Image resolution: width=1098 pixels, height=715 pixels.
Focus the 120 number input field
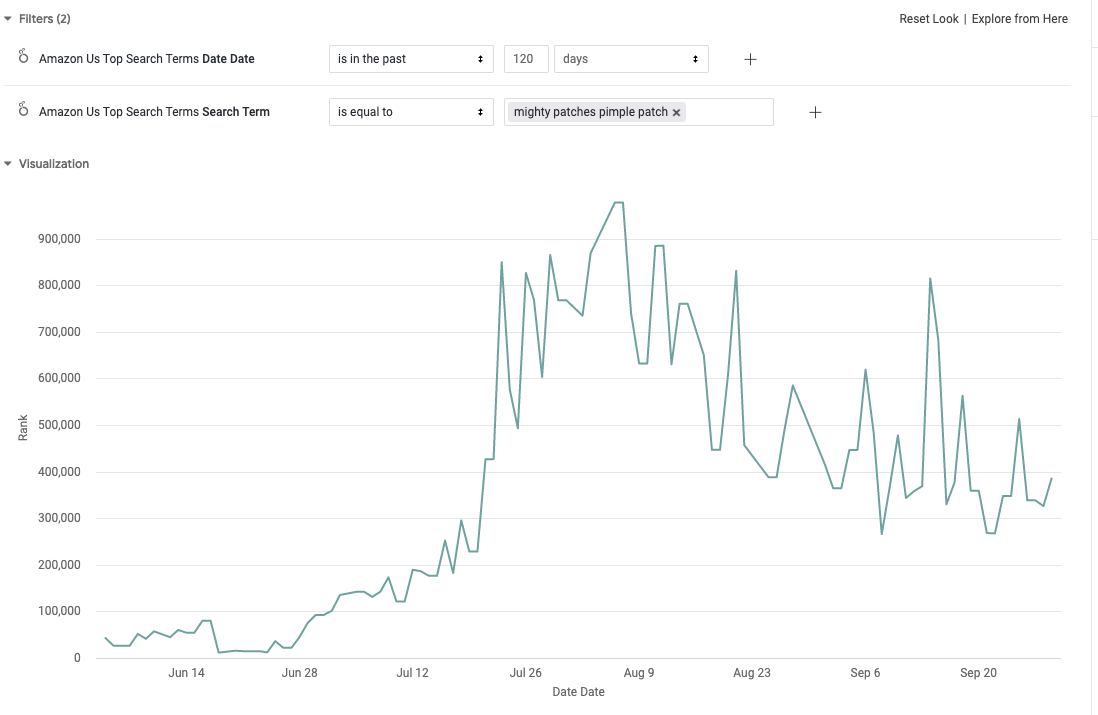coord(525,59)
